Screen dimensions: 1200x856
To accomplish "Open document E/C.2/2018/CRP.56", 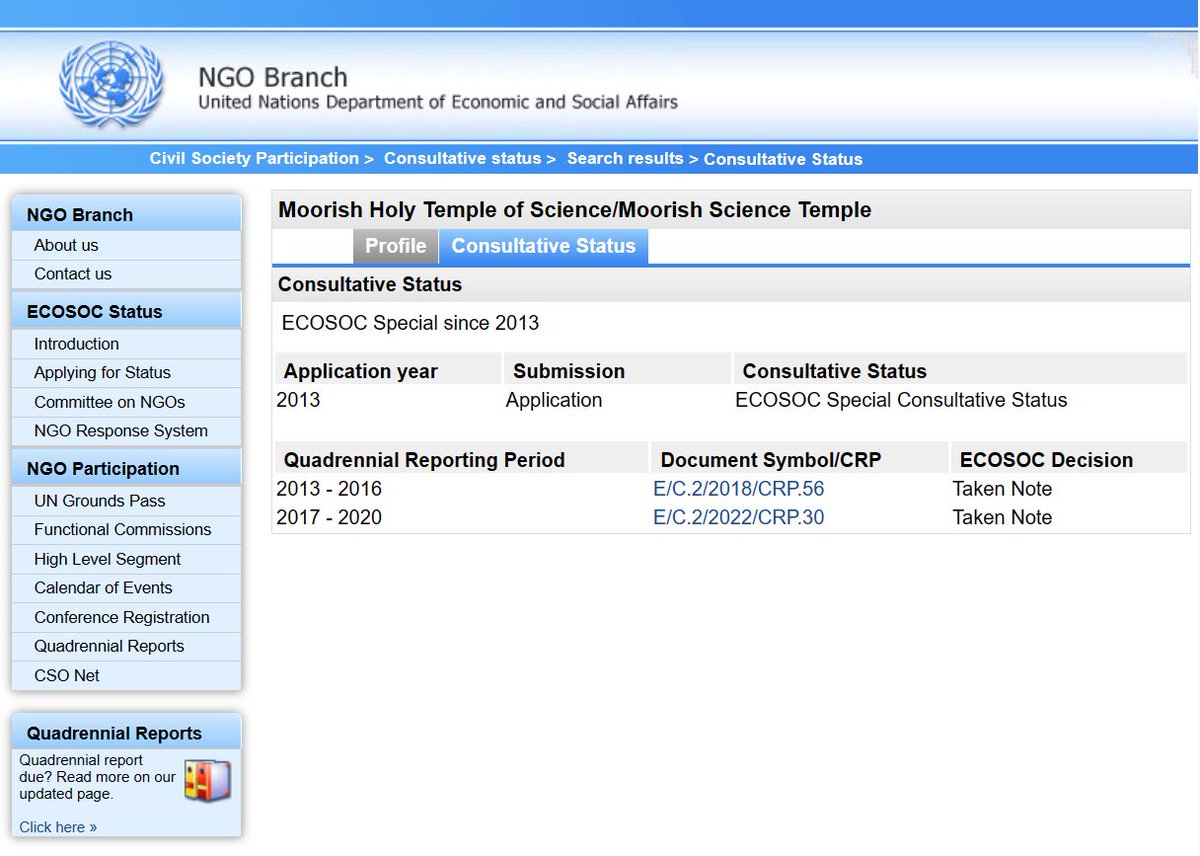I will (x=739, y=489).
